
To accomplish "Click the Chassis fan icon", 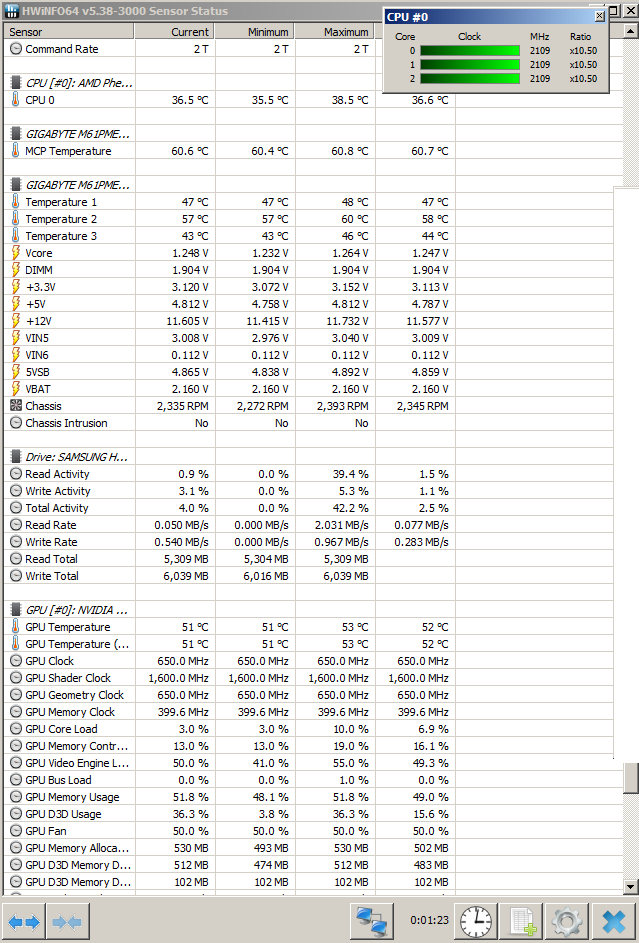I will click(x=16, y=406).
